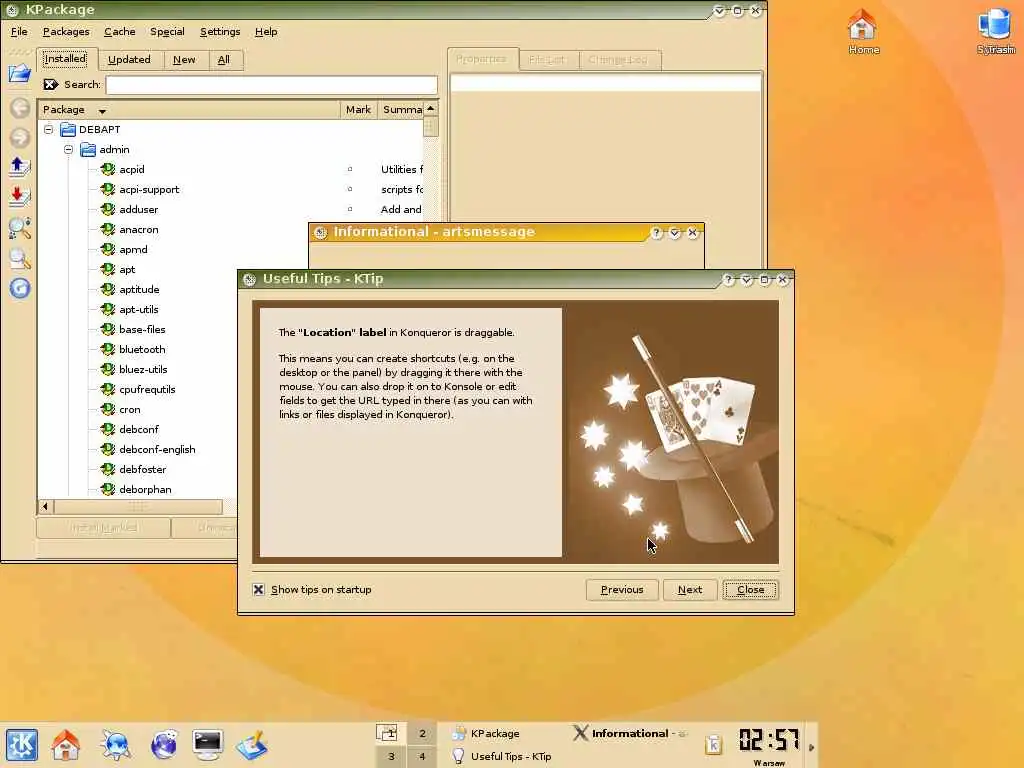
Task: Collapse the DEBAPT tree node
Action: click(48, 129)
